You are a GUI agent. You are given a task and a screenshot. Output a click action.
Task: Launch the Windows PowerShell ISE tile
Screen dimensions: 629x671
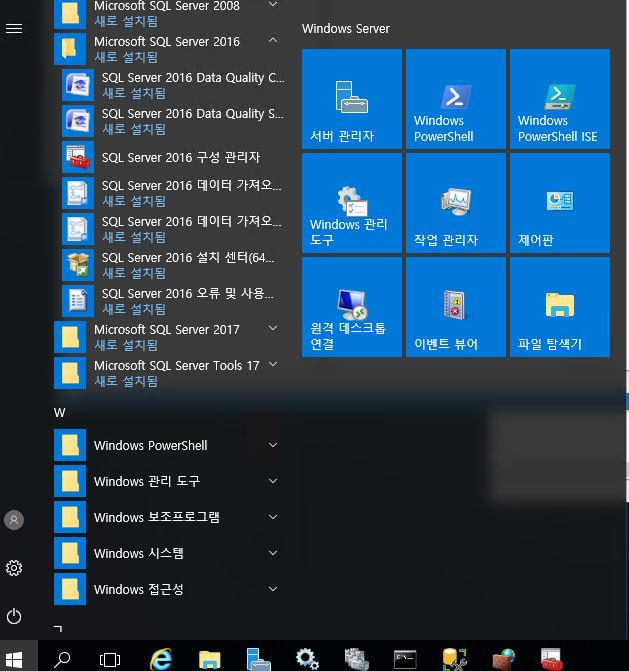tap(560, 99)
